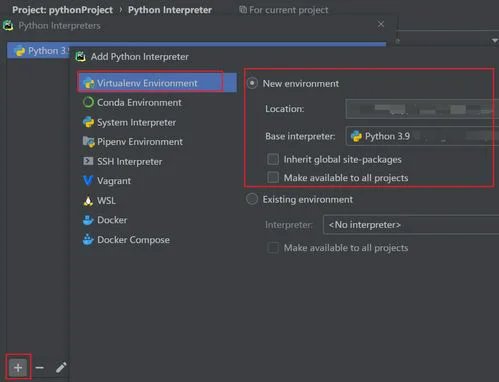
Task: Click the Location path input field
Action: tap(422, 109)
